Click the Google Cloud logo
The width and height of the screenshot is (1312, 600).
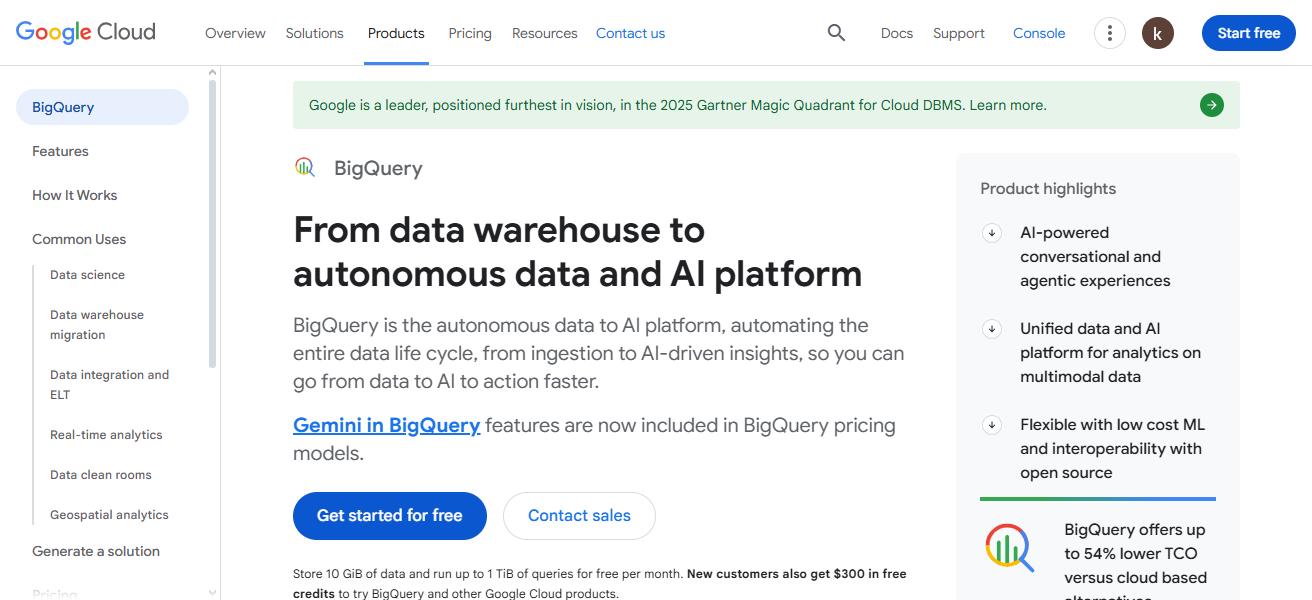tap(85, 31)
